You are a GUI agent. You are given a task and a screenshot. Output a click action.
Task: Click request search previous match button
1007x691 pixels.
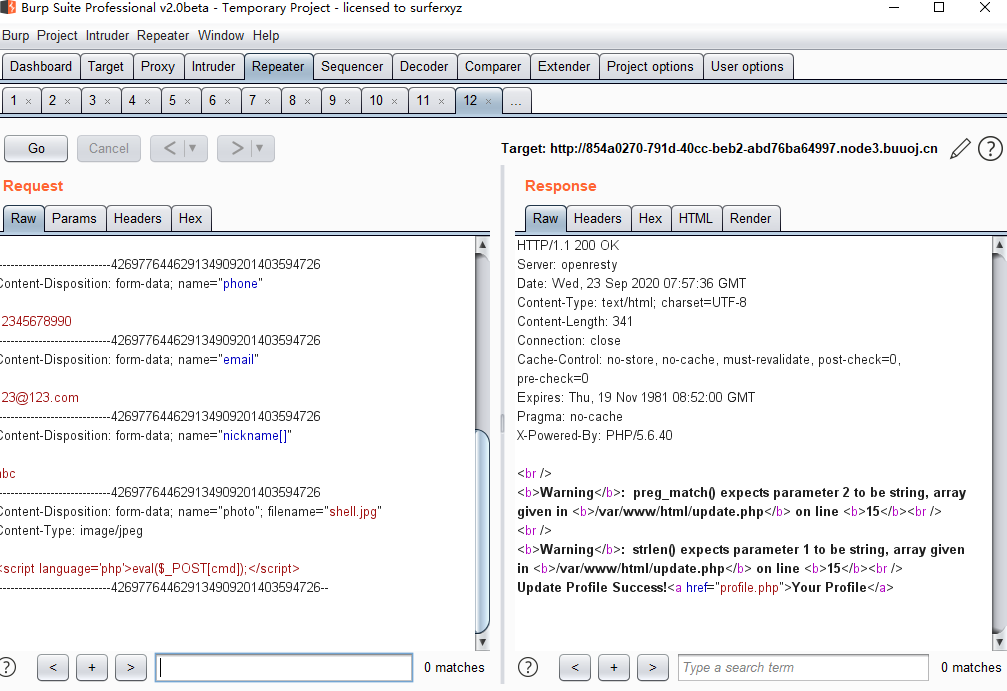[53, 667]
